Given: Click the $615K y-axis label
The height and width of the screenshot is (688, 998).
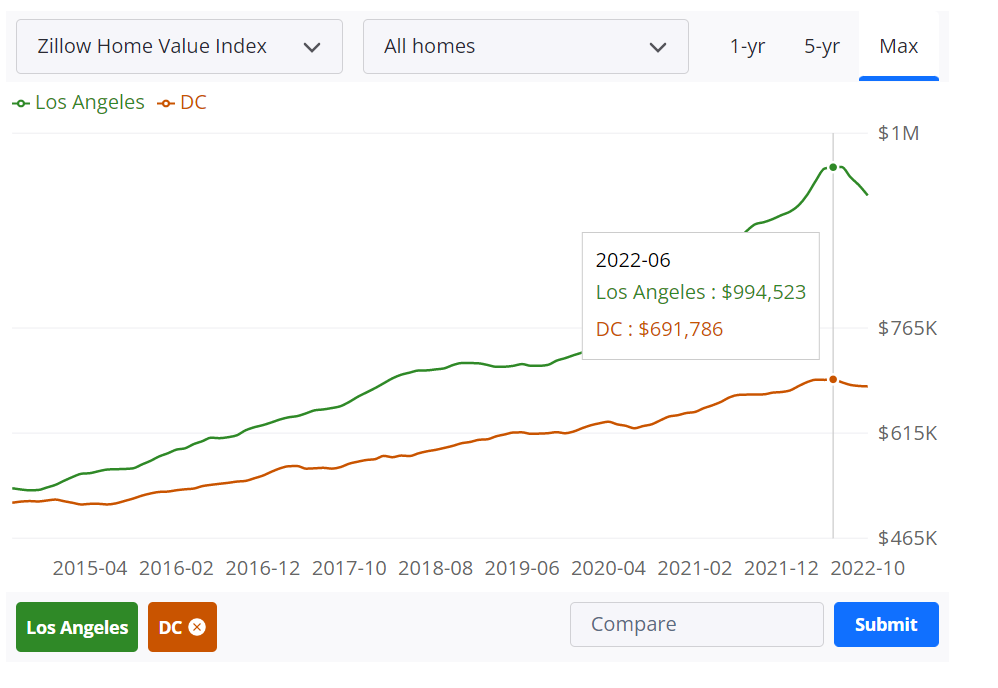Looking at the screenshot, I should 907,433.
